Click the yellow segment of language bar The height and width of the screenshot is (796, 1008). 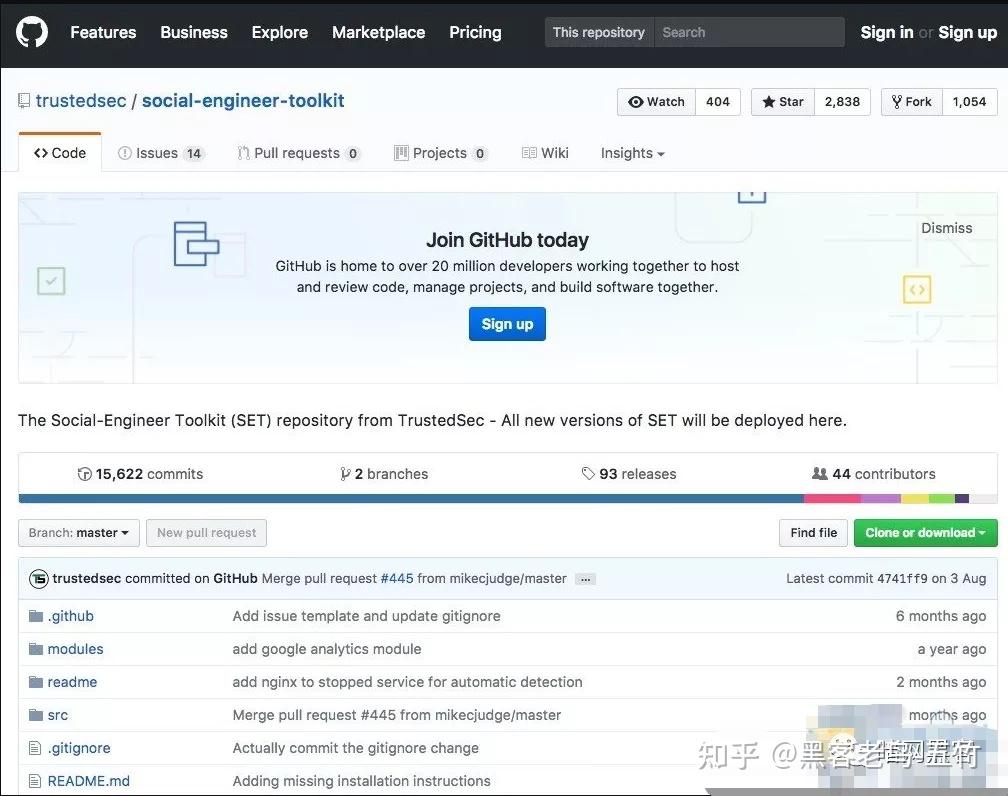[x=915, y=498]
